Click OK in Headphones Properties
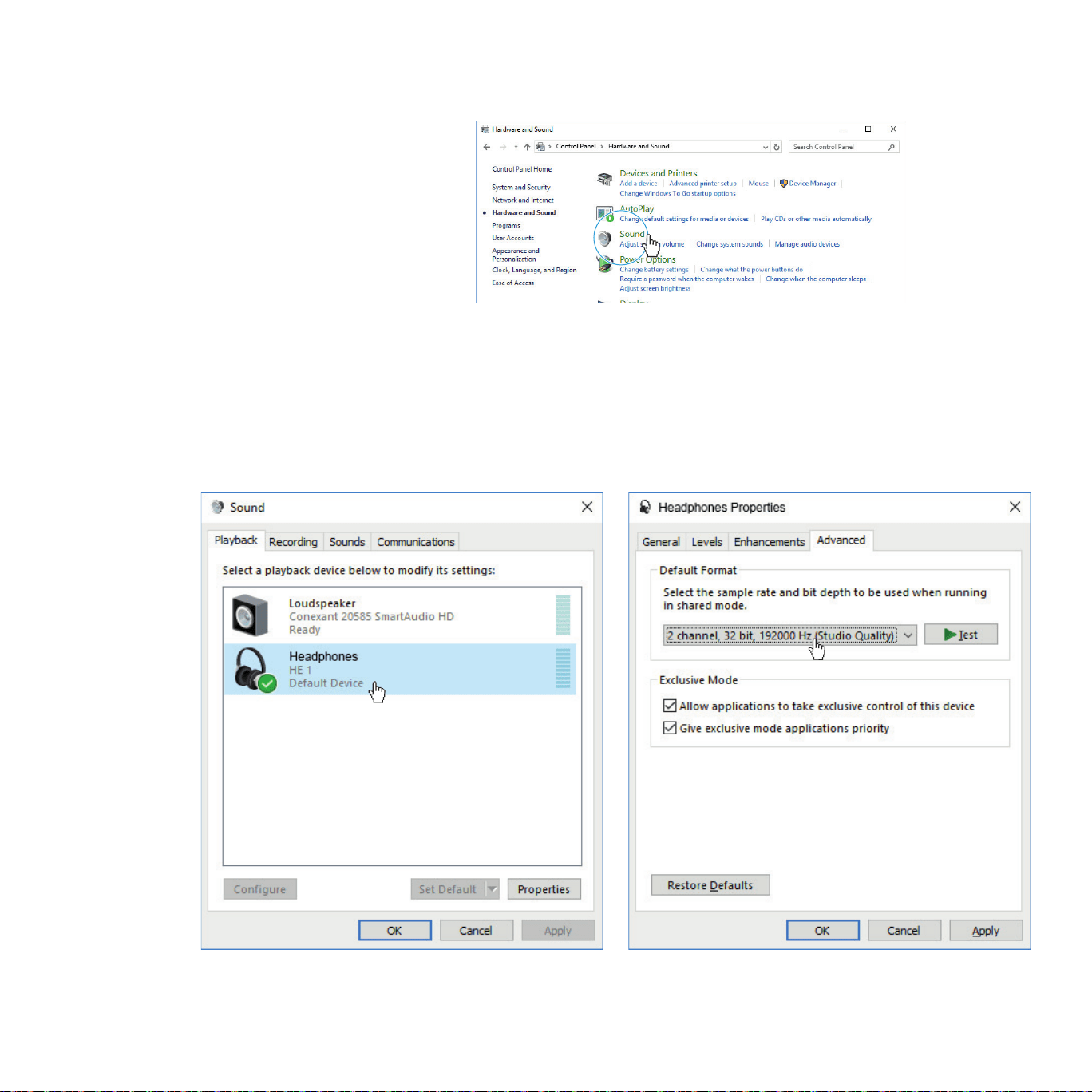 [823, 931]
